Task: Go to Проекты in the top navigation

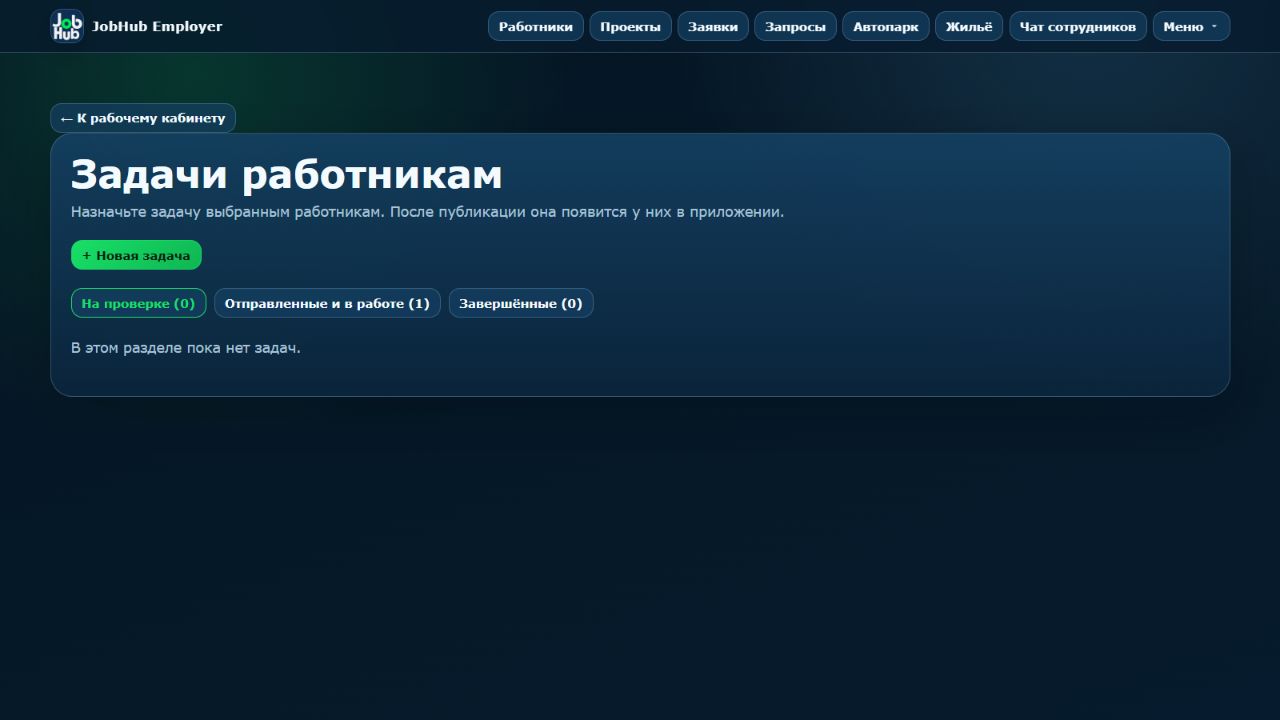Action: pyautogui.click(x=630, y=26)
